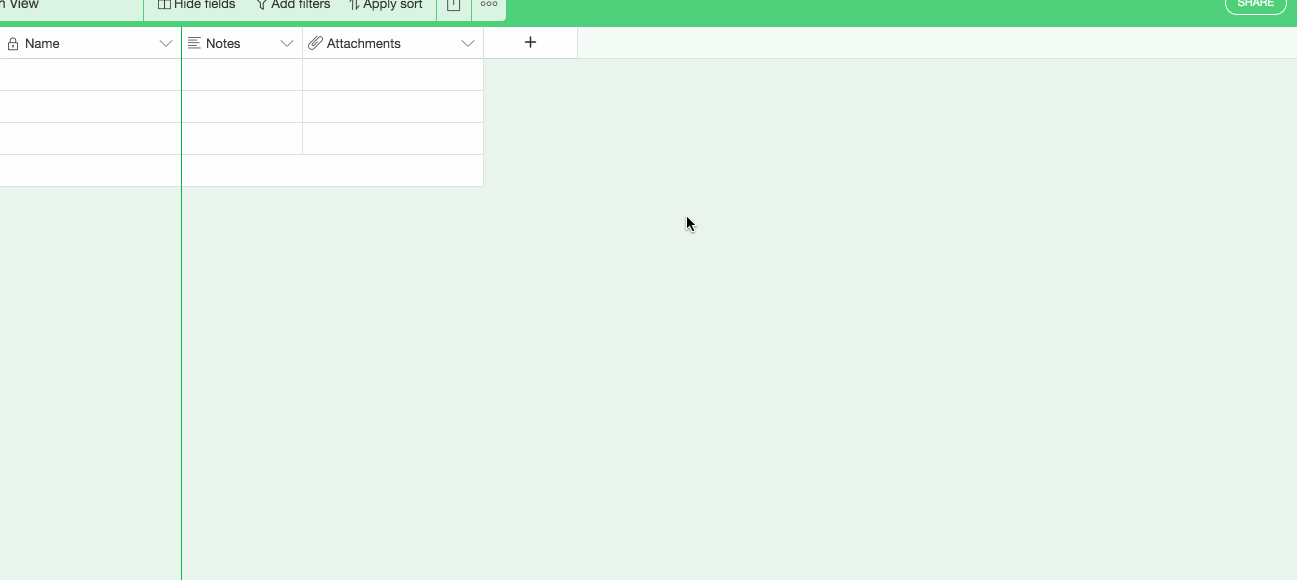Click the Apply sort button
The height and width of the screenshot is (580, 1297).
click(385, 5)
